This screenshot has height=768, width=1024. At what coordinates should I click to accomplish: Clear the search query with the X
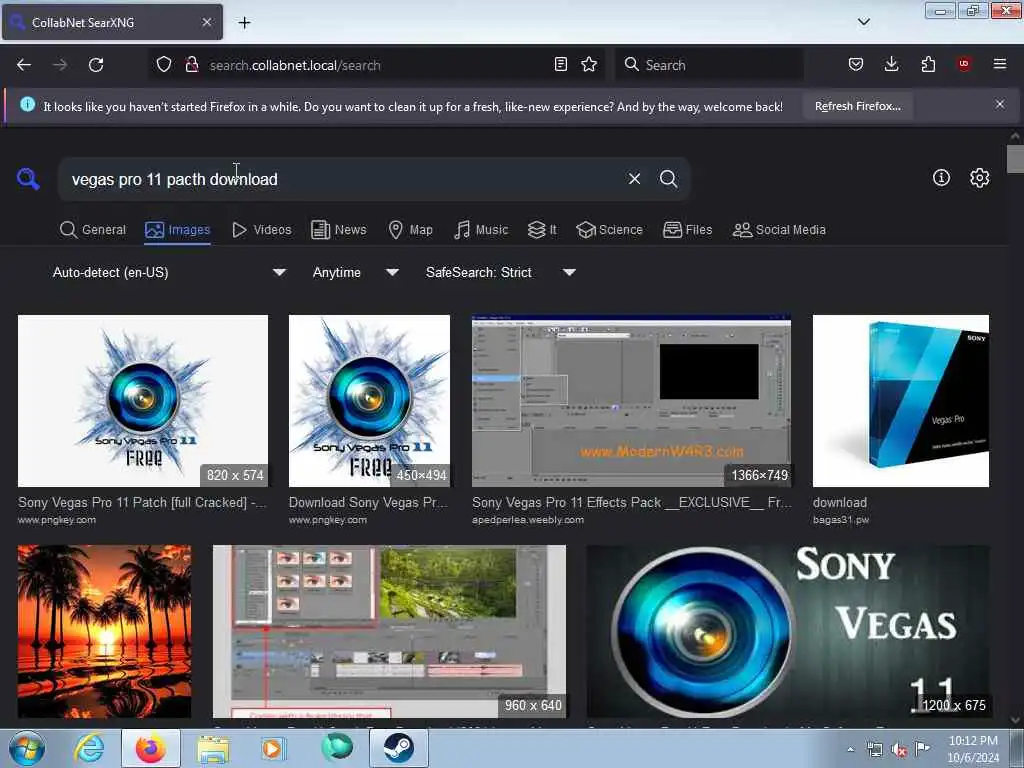coord(634,179)
